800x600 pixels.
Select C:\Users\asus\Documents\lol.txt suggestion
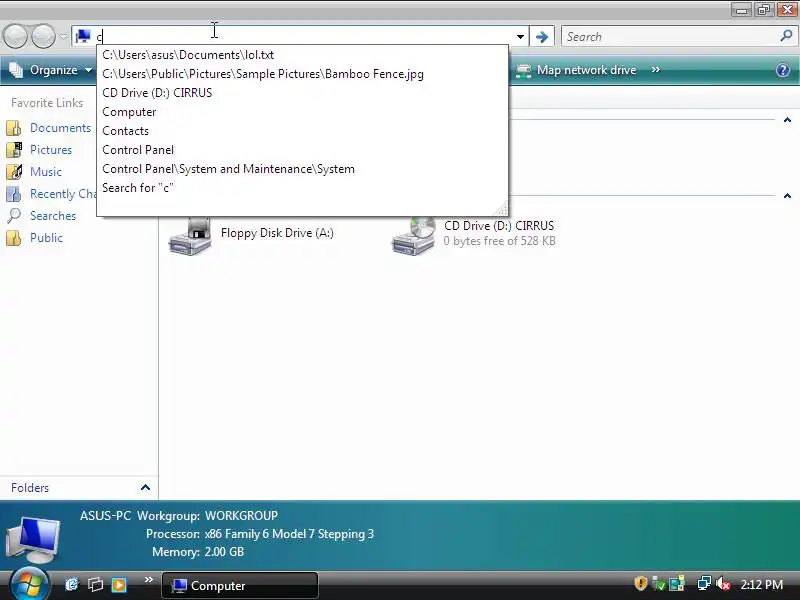point(303,55)
